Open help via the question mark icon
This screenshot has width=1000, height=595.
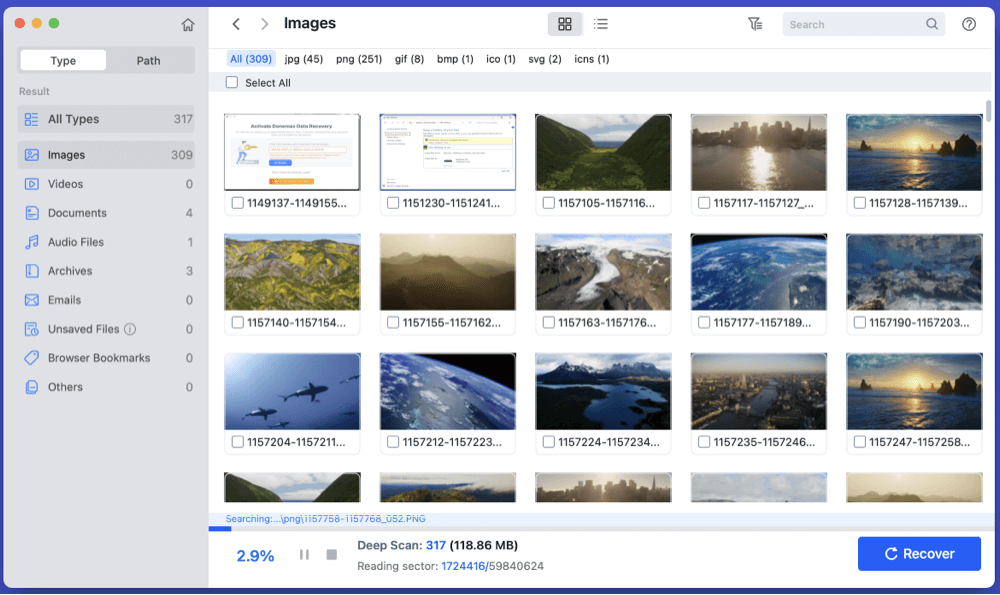pos(969,23)
